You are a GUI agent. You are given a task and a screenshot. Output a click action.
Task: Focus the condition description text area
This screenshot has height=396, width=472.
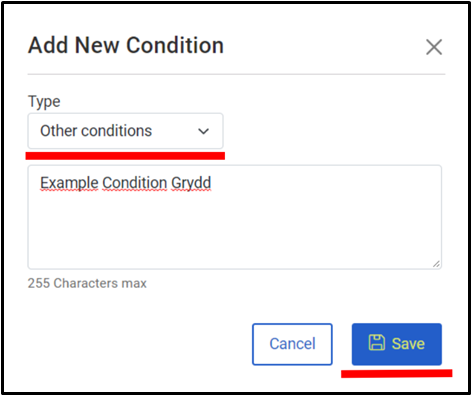pyautogui.click(x=235, y=217)
